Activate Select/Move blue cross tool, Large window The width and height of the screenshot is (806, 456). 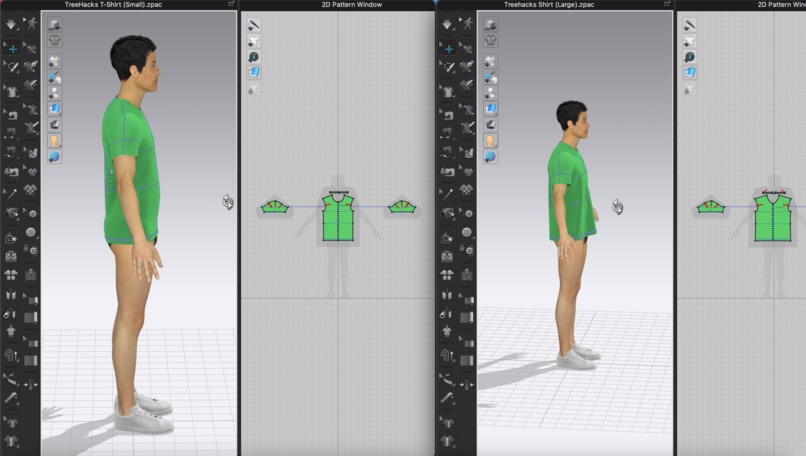pos(447,49)
